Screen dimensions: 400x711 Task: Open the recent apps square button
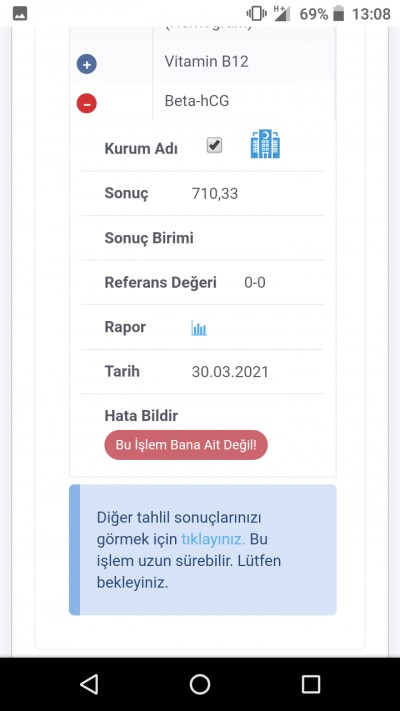[x=311, y=684]
